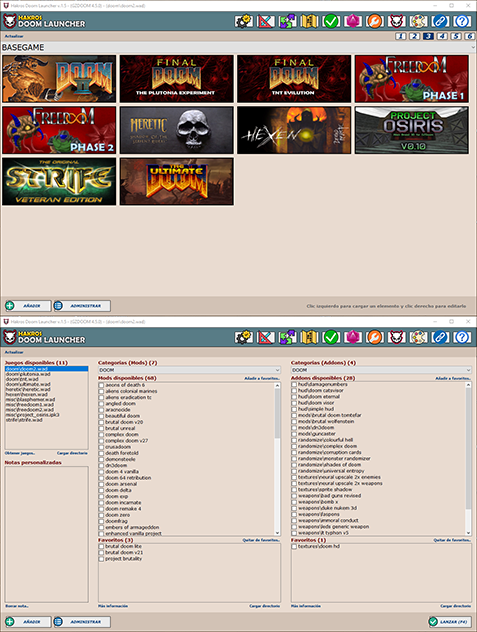Enable the 'hud\damagenumbers' addon checkbox
The image size is (477, 632).
[294, 385]
